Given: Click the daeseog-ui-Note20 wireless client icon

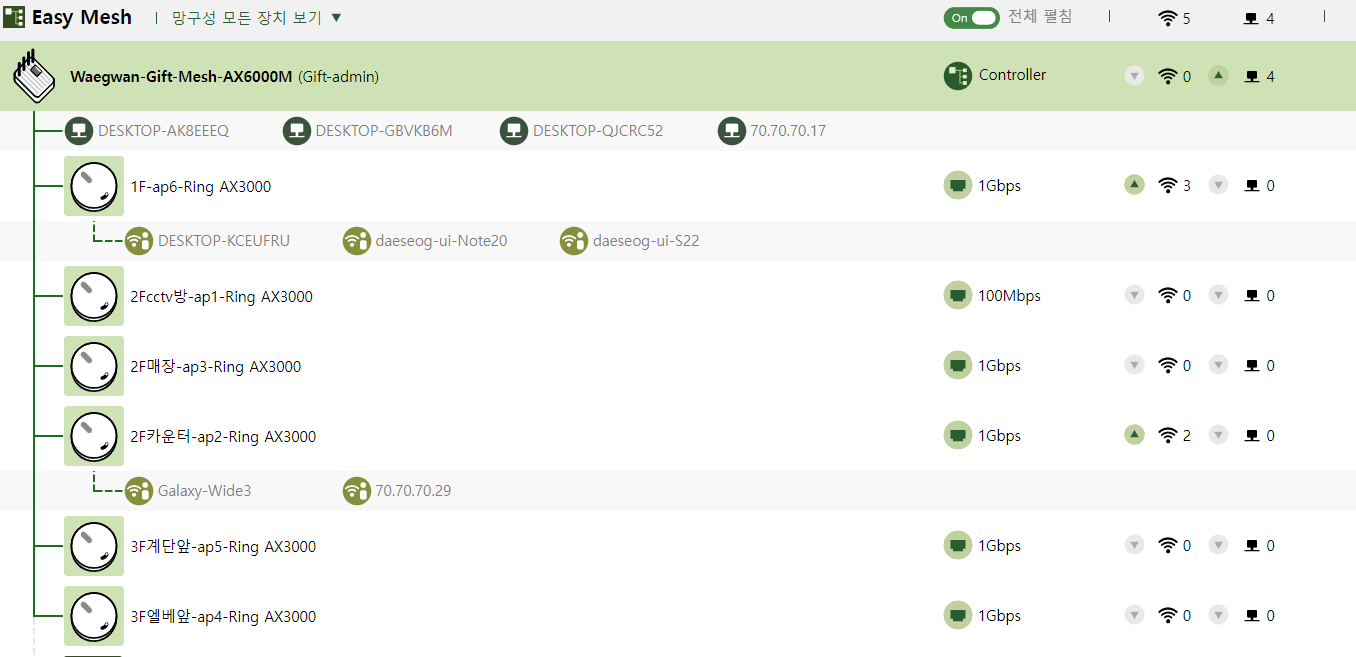Looking at the screenshot, I should (x=357, y=241).
